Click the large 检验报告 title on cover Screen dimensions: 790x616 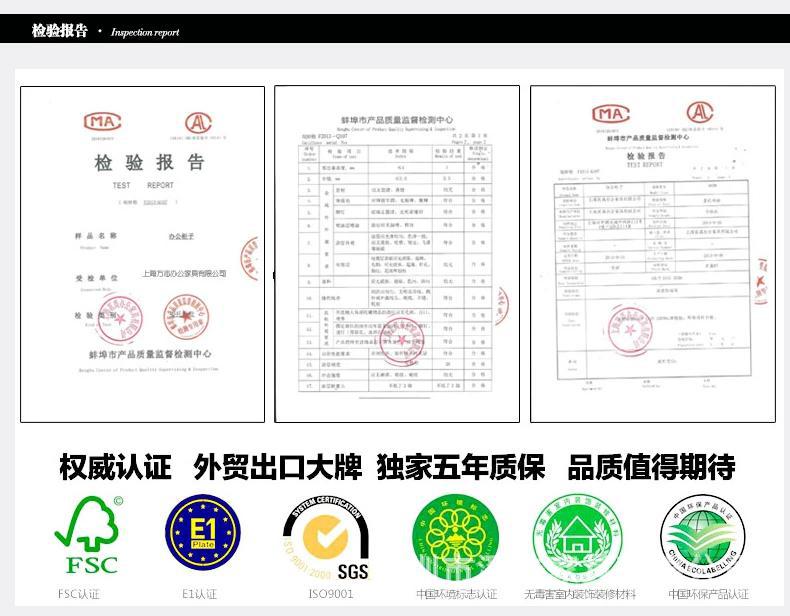point(149,163)
